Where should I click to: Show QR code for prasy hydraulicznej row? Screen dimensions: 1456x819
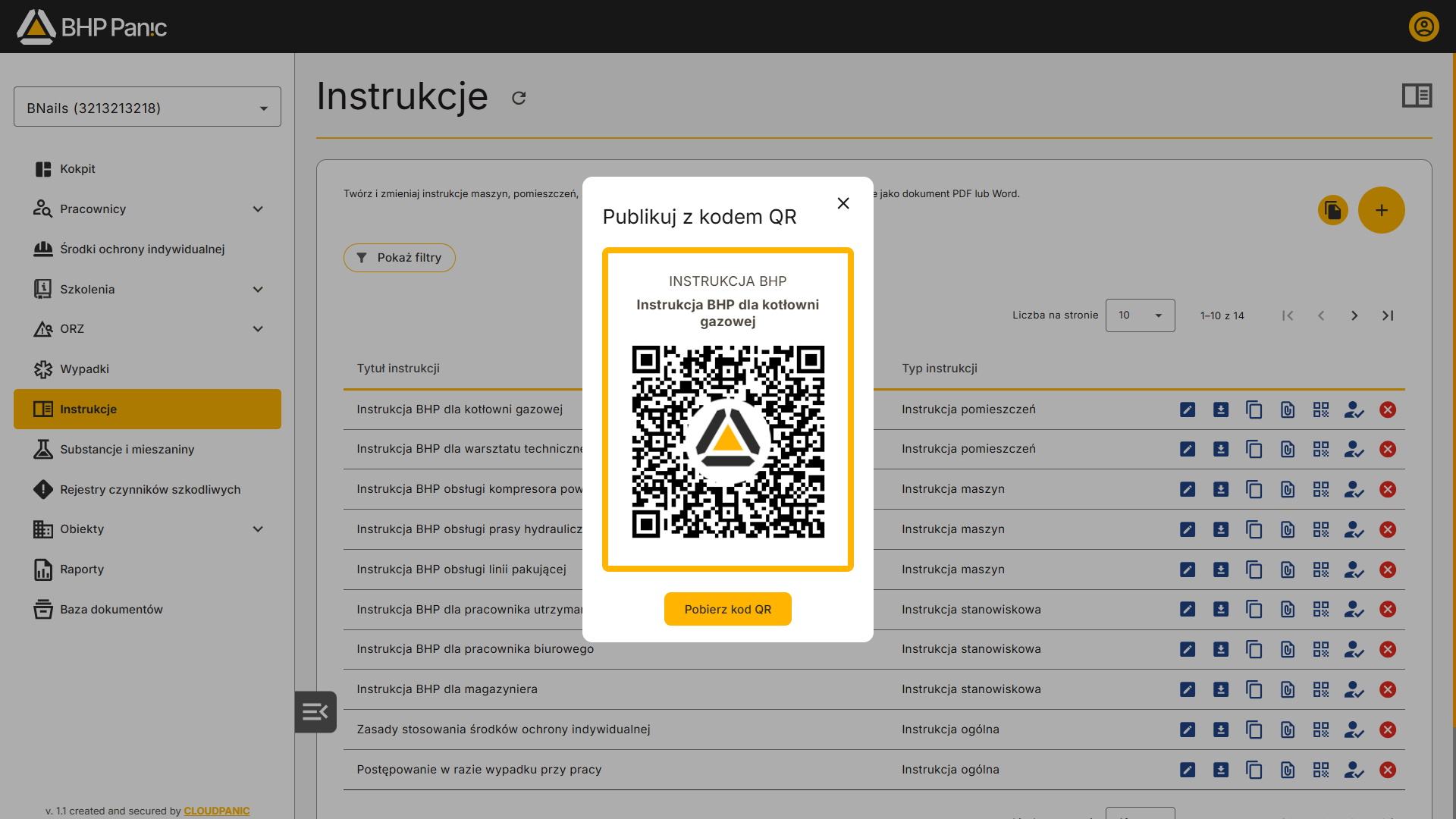(1321, 529)
